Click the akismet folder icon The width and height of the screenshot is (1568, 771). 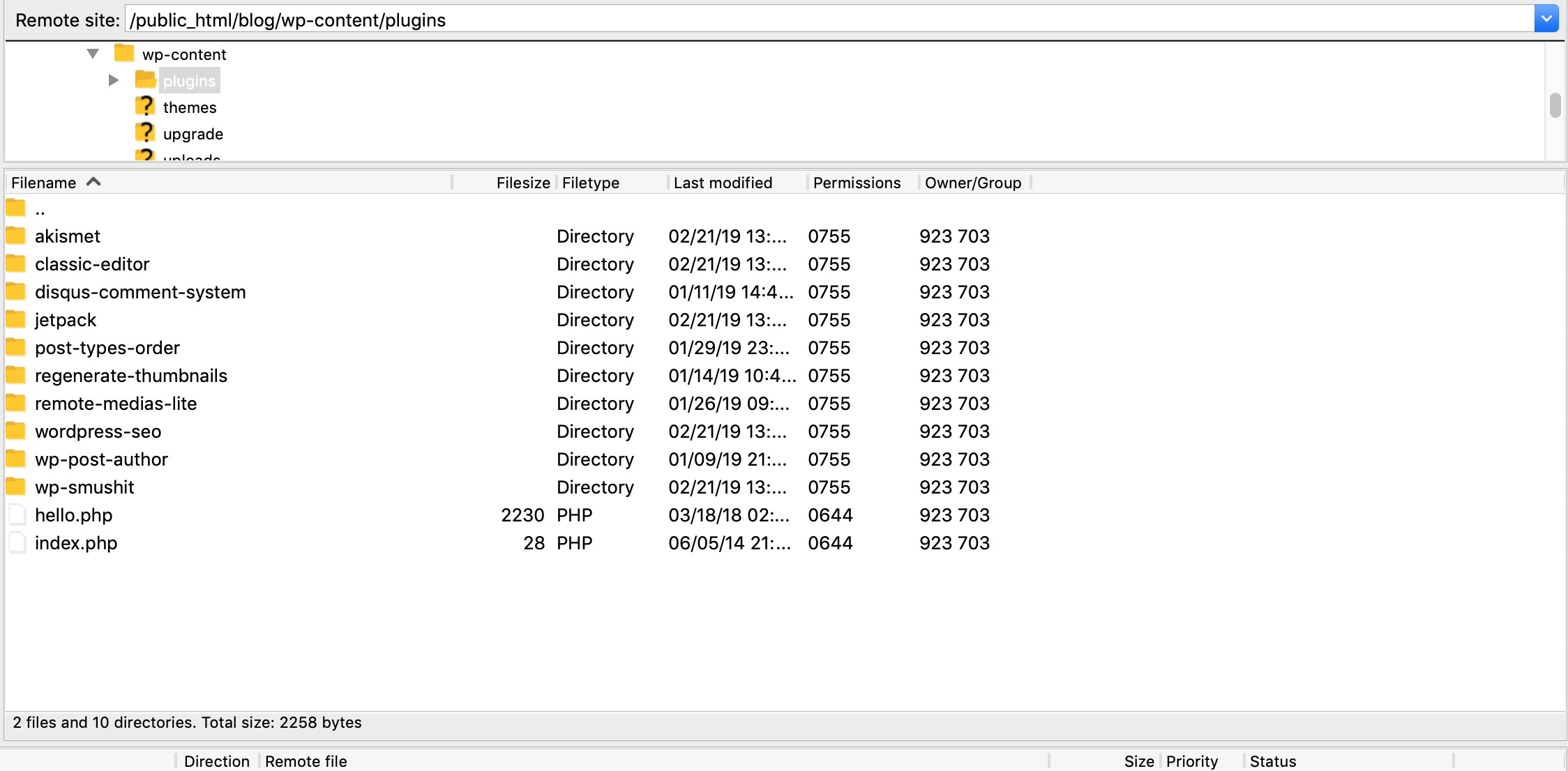click(x=15, y=236)
